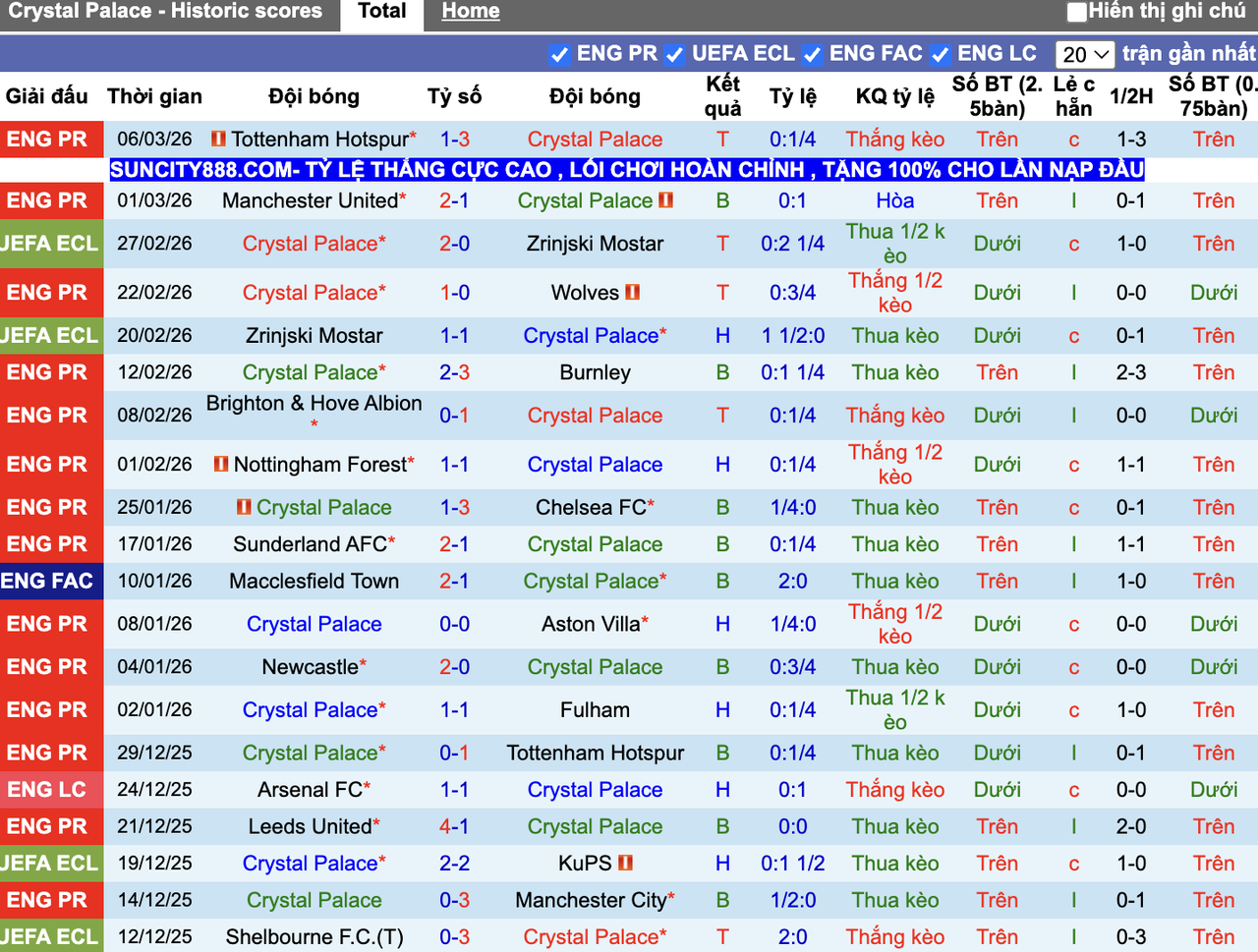
Task: Open Sunderland AFC team link
Action: [310, 544]
